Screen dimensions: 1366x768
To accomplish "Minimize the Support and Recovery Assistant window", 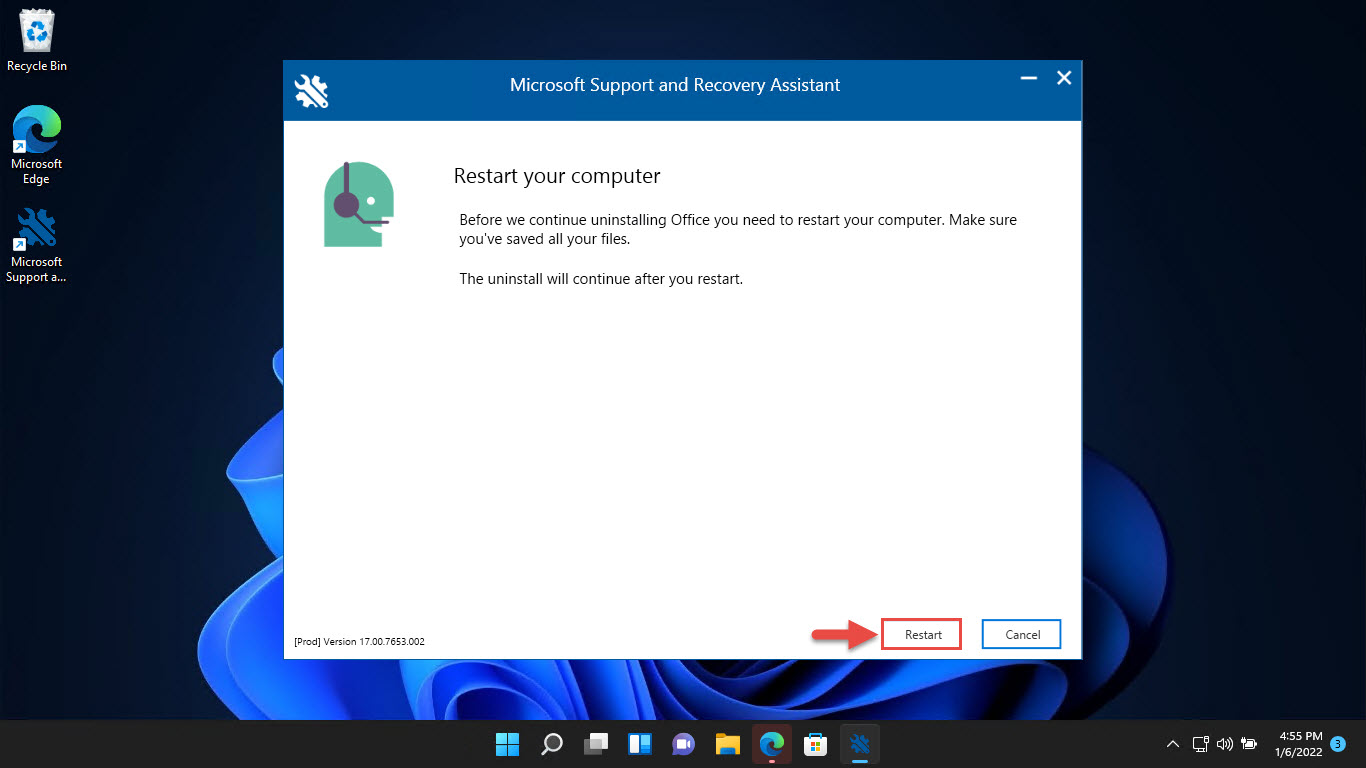I will click(1028, 78).
